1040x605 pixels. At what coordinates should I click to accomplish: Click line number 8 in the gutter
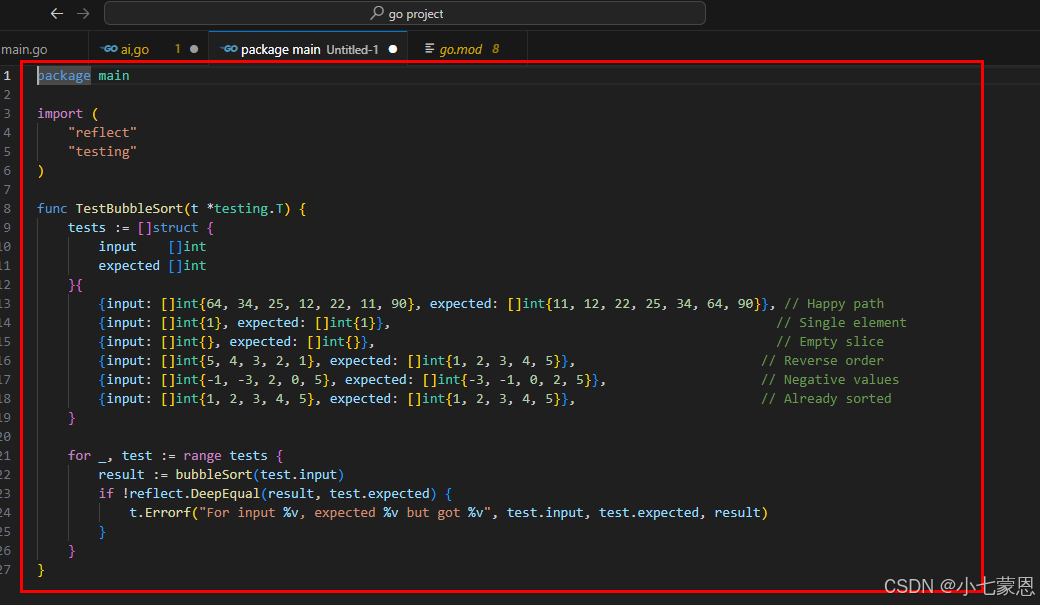pos(6,209)
